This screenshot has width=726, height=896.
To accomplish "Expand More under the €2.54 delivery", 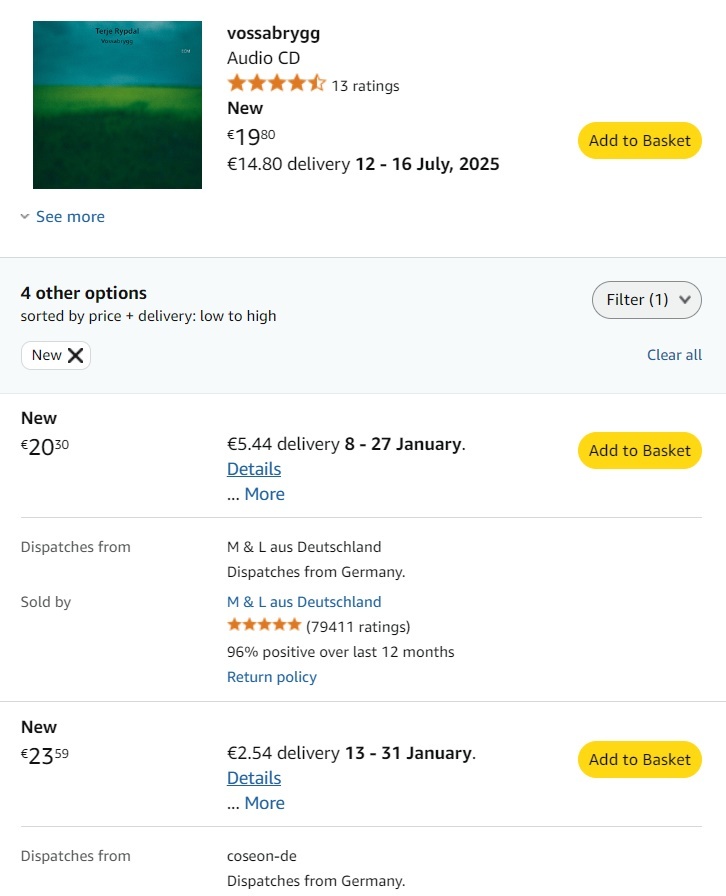I will click(264, 803).
